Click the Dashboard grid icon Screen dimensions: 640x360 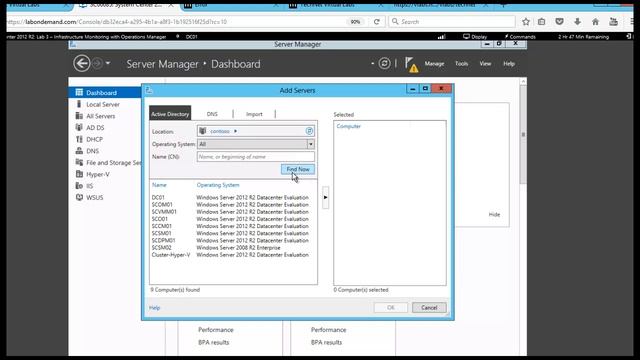click(x=79, y=92)
